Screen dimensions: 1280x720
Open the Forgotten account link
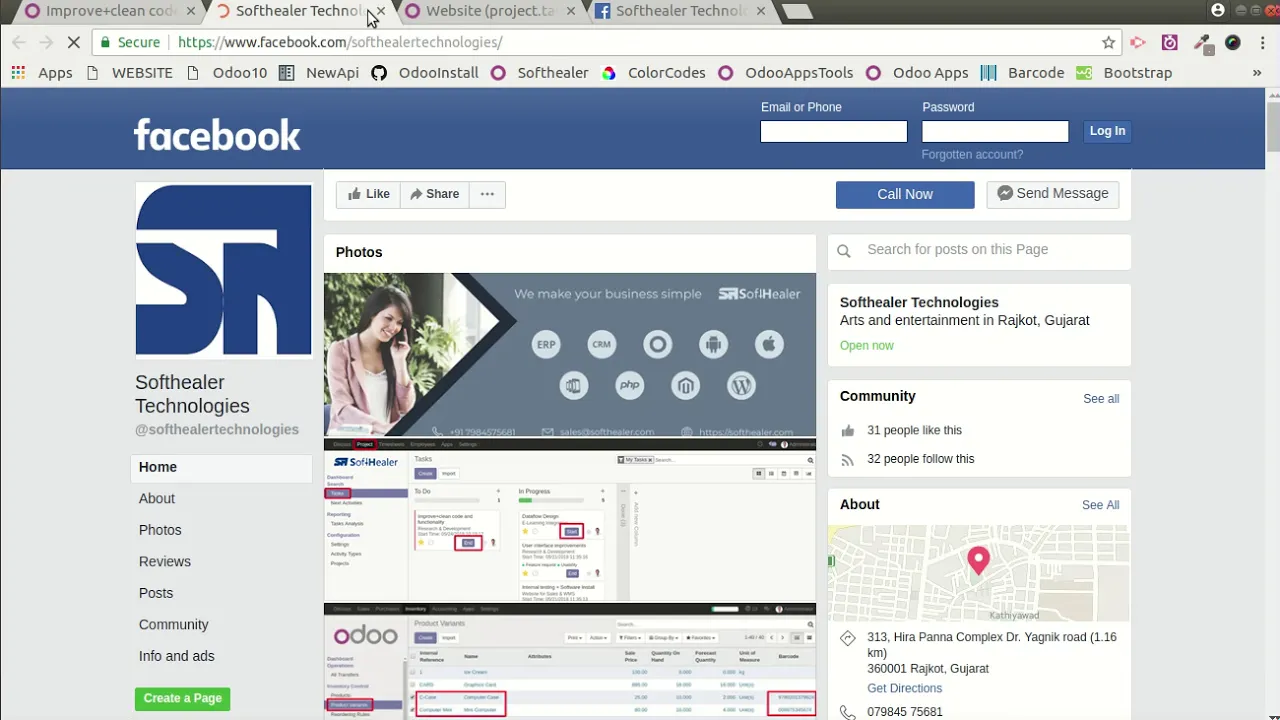coord(972,154)
